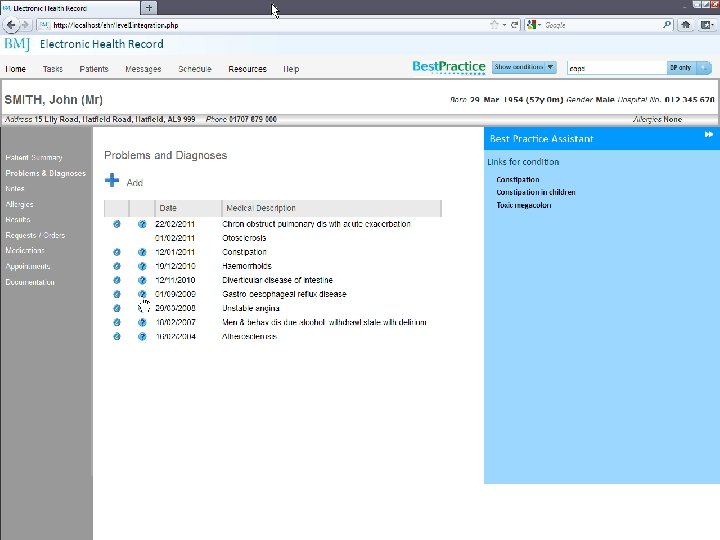Open question-mark icon for Diverticular disease of intestine
720x540 pixels.
coord(142,280)
